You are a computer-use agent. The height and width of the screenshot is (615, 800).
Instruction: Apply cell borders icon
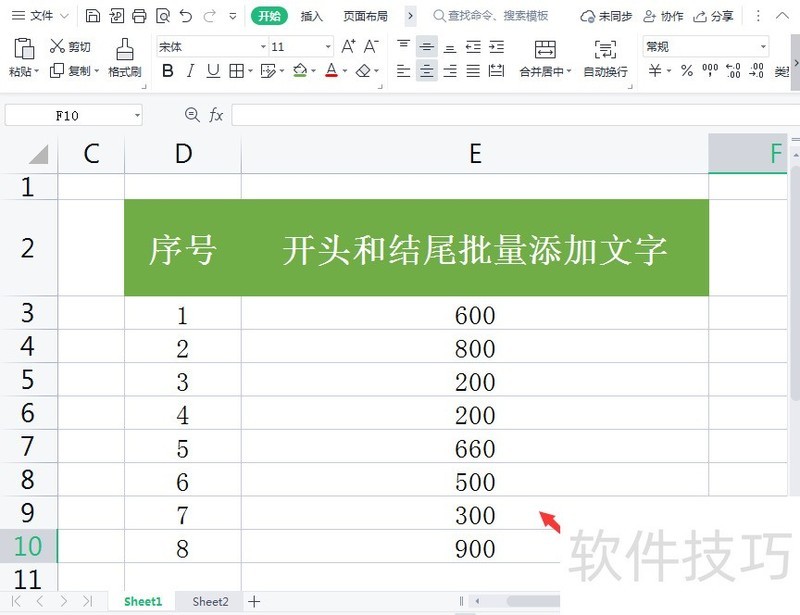236,70
